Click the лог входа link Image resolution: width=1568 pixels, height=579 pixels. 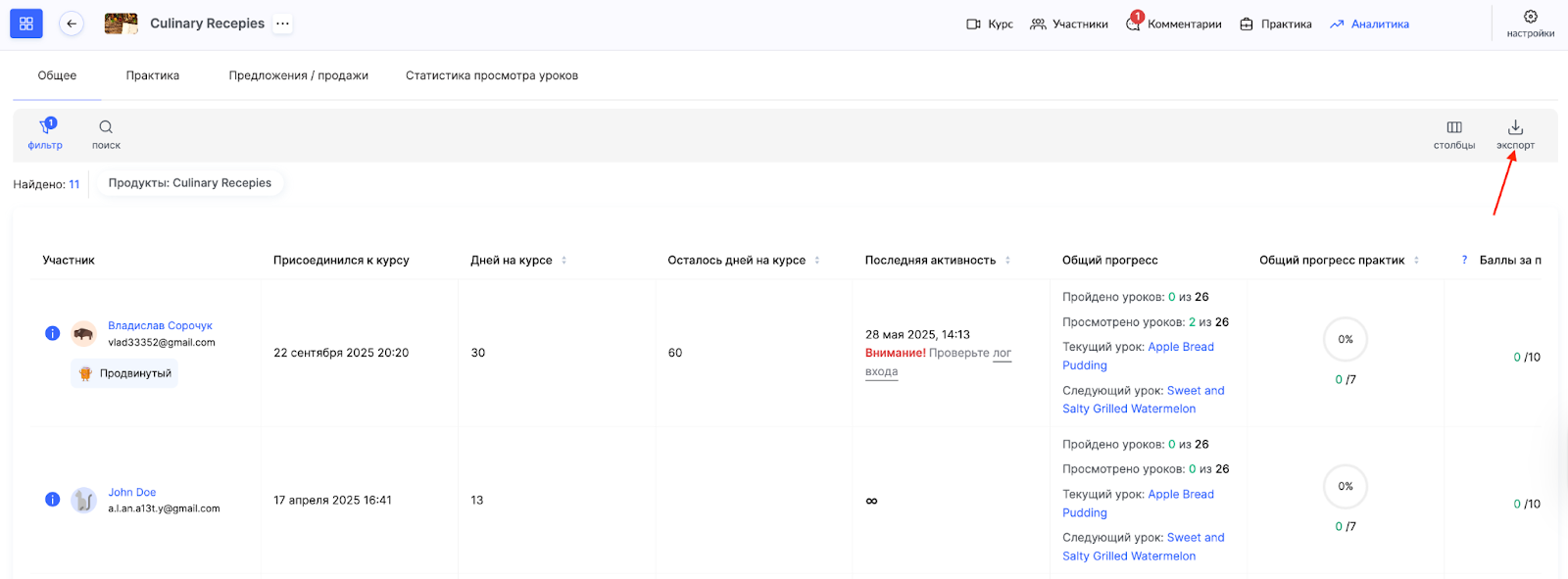click(x=1002, y=354)
